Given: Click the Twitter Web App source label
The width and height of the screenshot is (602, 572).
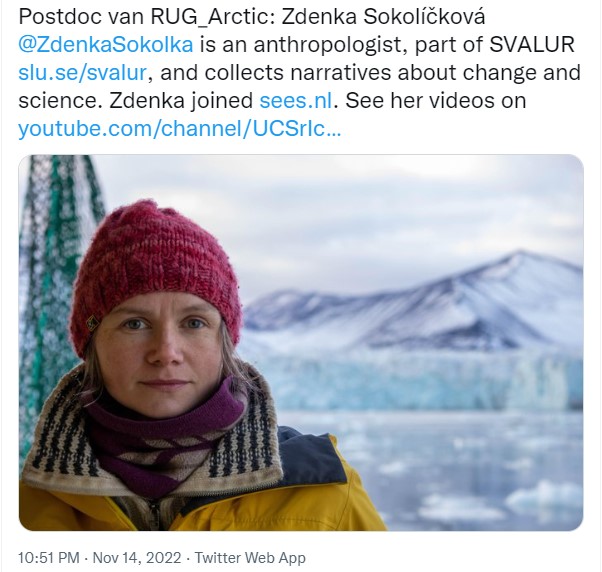Looking at the screenshot, I should [x=250, y=558].
